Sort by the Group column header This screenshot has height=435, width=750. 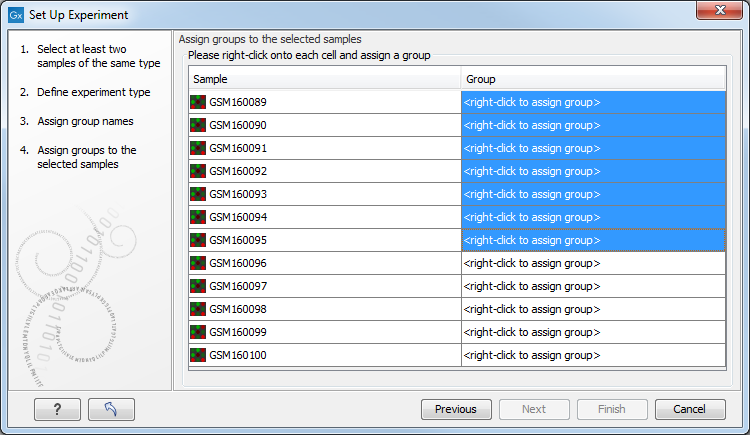(593, 79)
